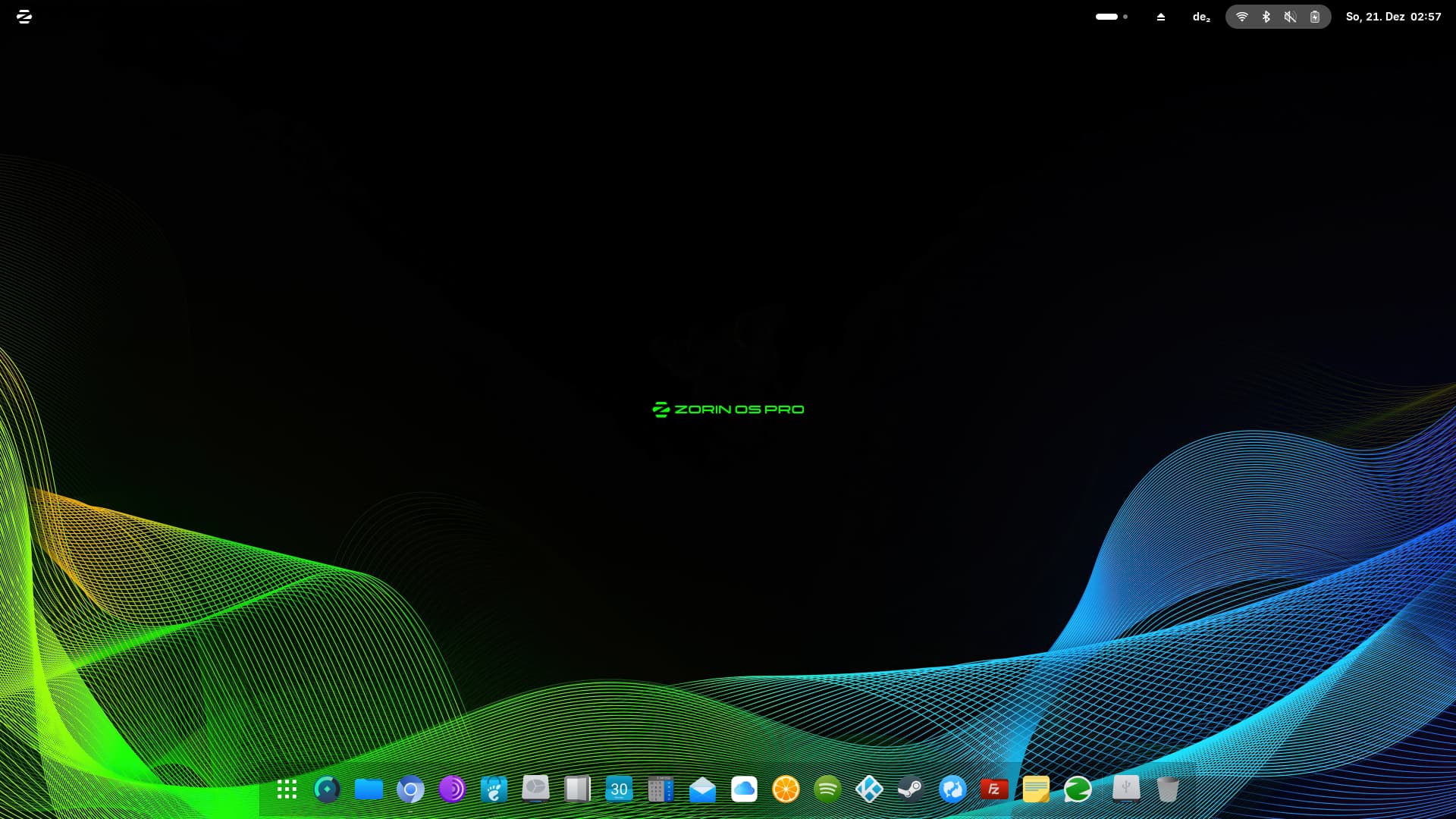The height and width of the screenshot is (819, 1456).
Task: Open the Zorin menu logo button
Action: coord(24,17)
